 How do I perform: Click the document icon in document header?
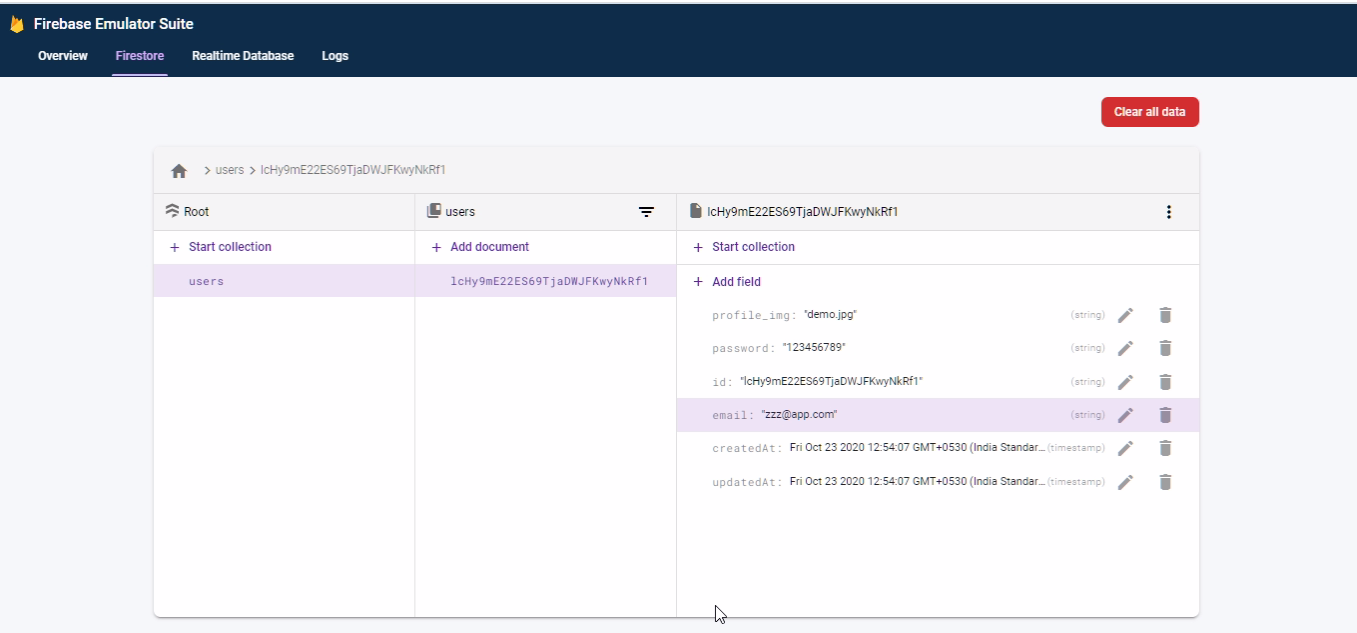[x=696, y=212]
